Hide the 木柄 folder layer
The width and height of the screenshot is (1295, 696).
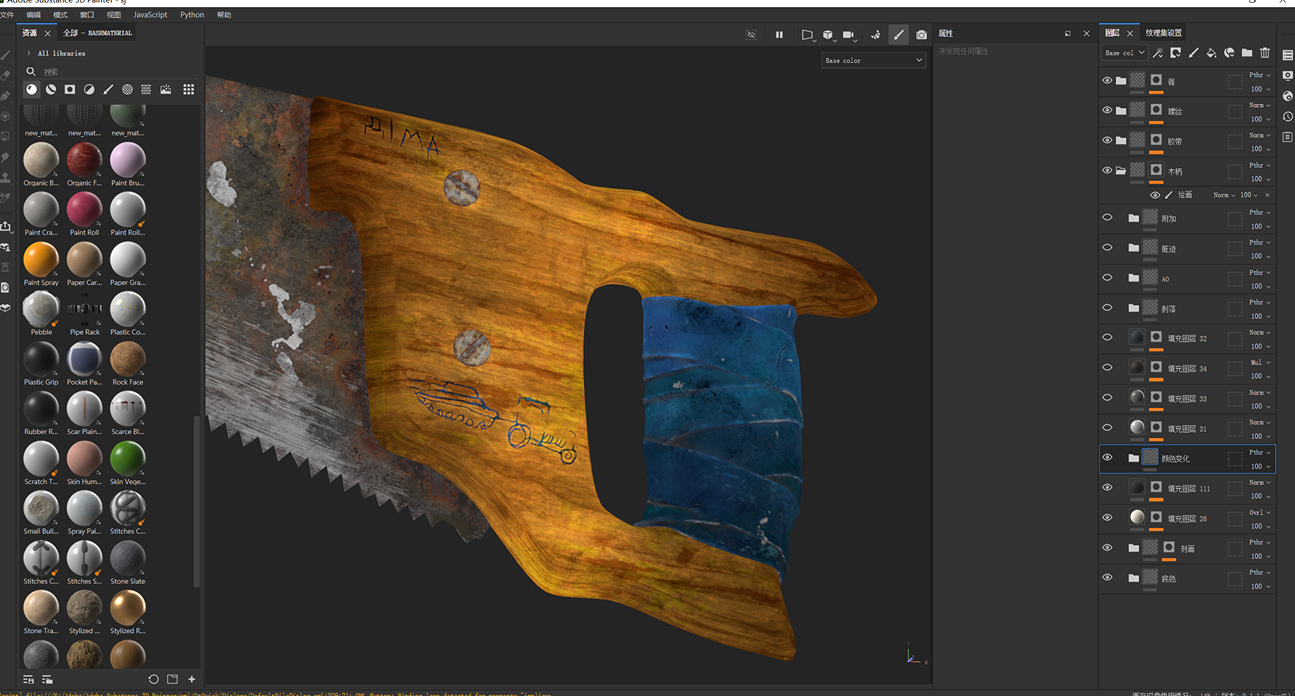click(x=1107, y=171)
